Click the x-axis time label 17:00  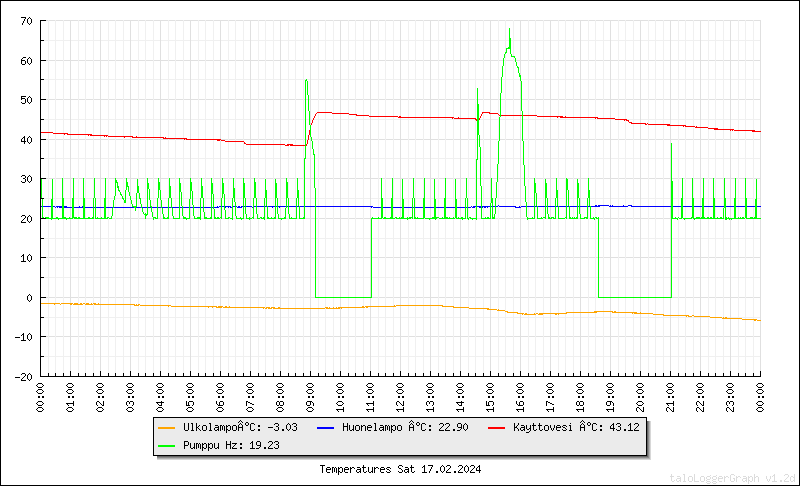[x=551, y=398]
